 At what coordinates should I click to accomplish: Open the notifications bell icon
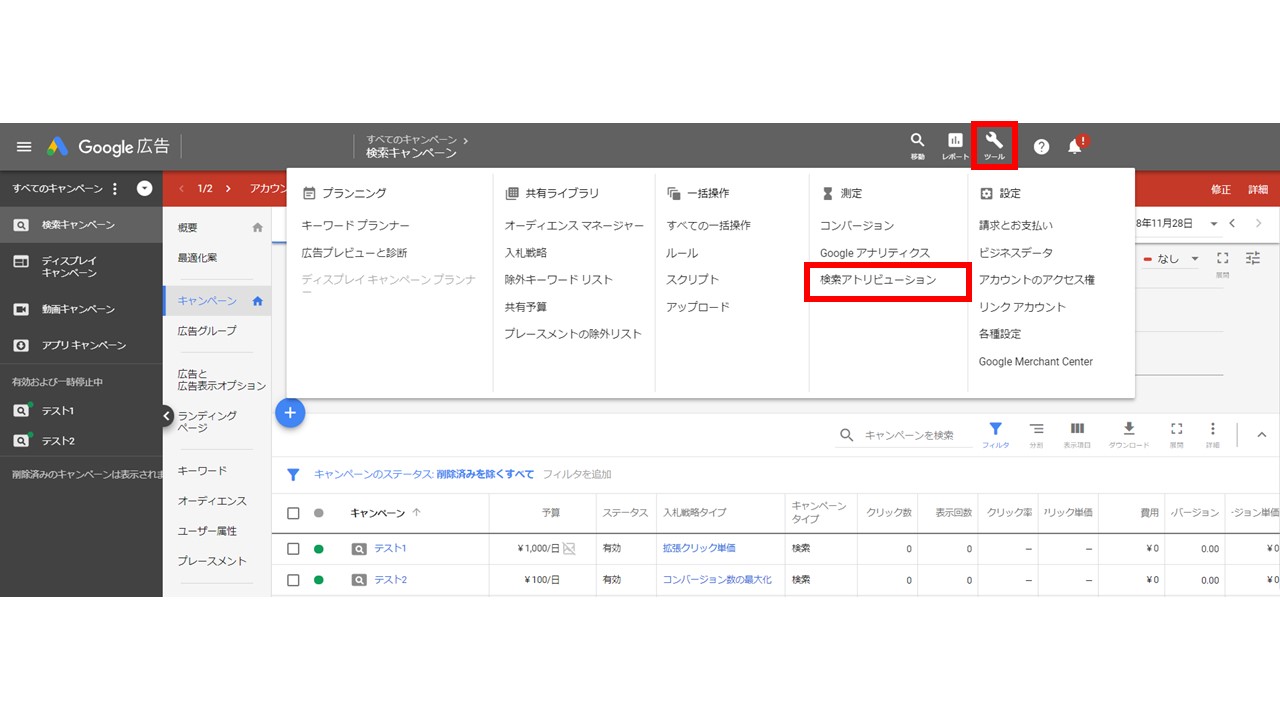click(x=1075, y=146)
